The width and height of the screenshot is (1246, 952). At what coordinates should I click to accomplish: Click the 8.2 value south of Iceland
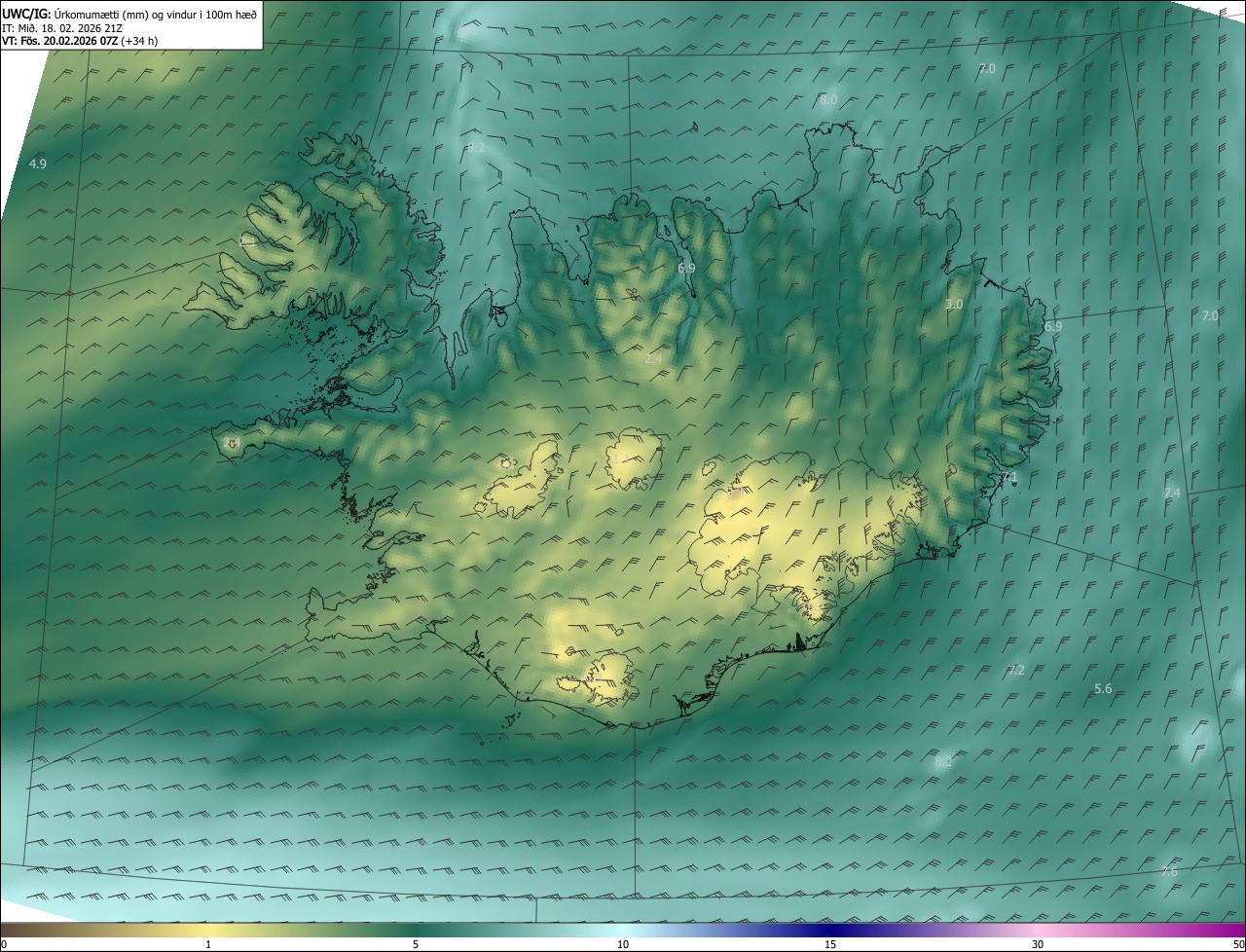point(943,761)
